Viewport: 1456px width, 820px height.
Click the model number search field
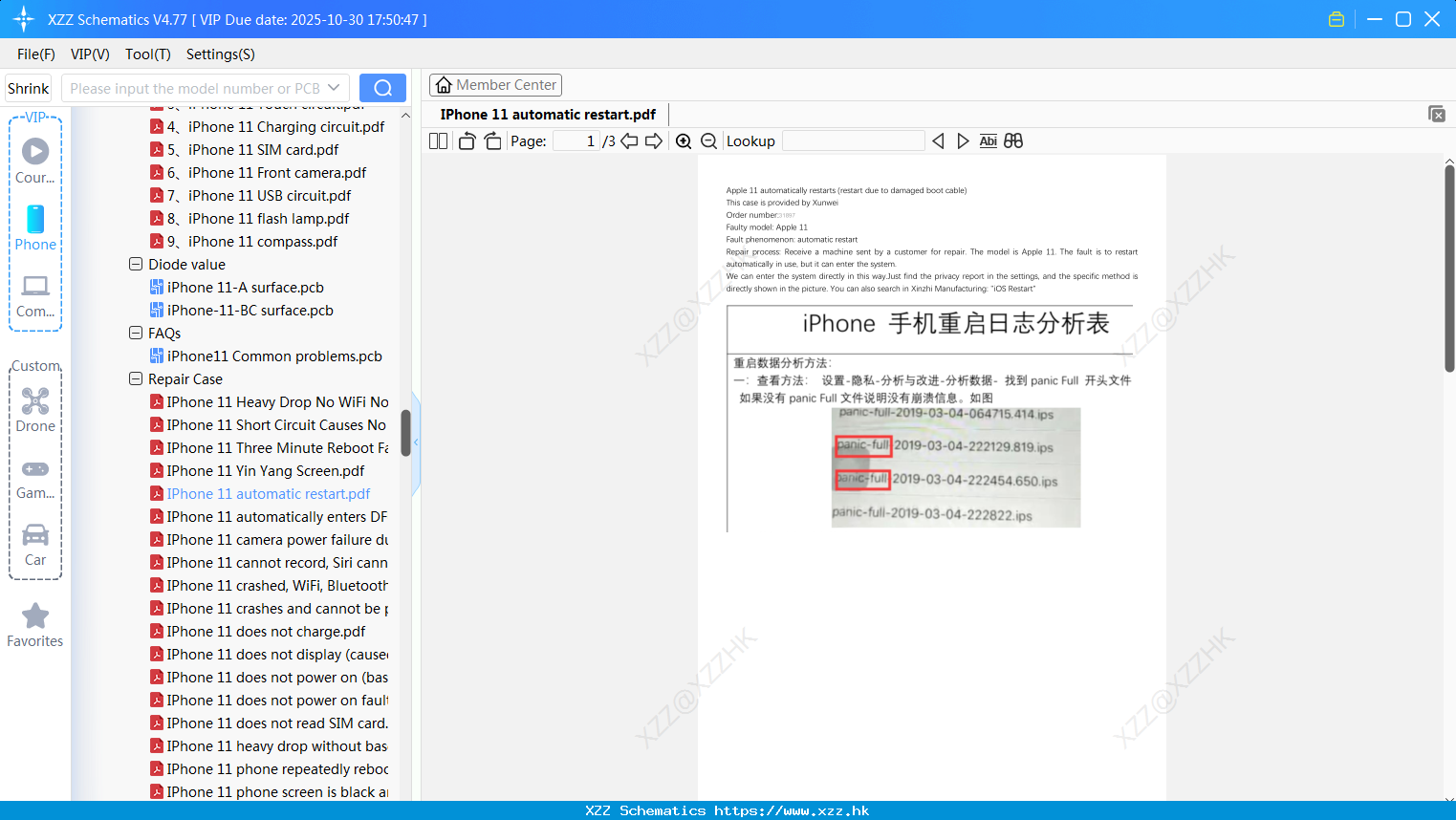194,88
